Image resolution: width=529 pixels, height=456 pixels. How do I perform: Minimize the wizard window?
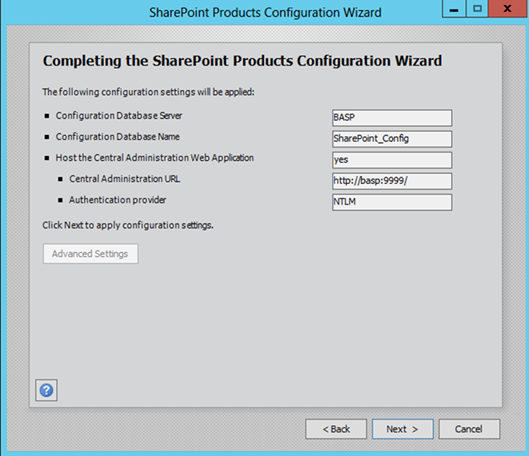tap(454, 9)
